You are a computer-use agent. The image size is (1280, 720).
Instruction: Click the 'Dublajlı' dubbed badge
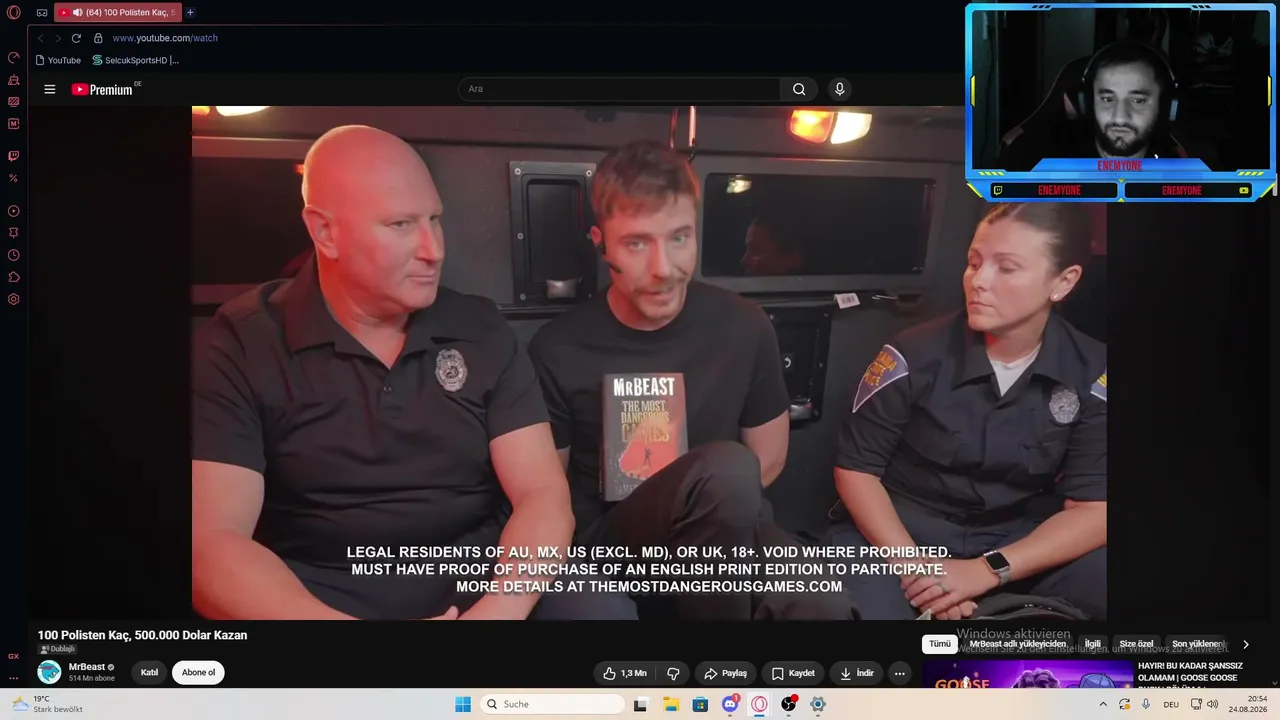click(x=57, y=649)
